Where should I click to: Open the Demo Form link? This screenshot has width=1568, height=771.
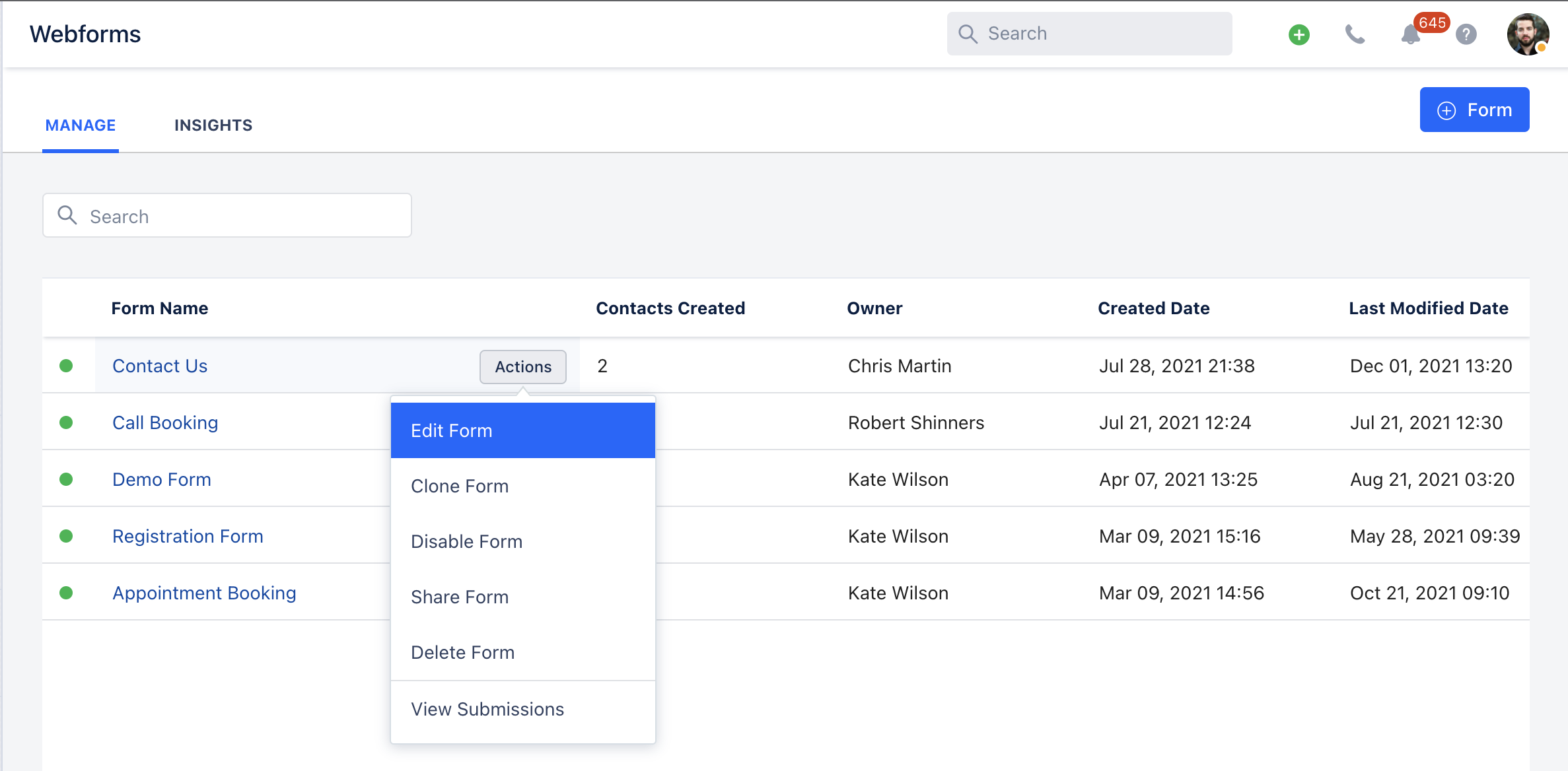(162, 479)
